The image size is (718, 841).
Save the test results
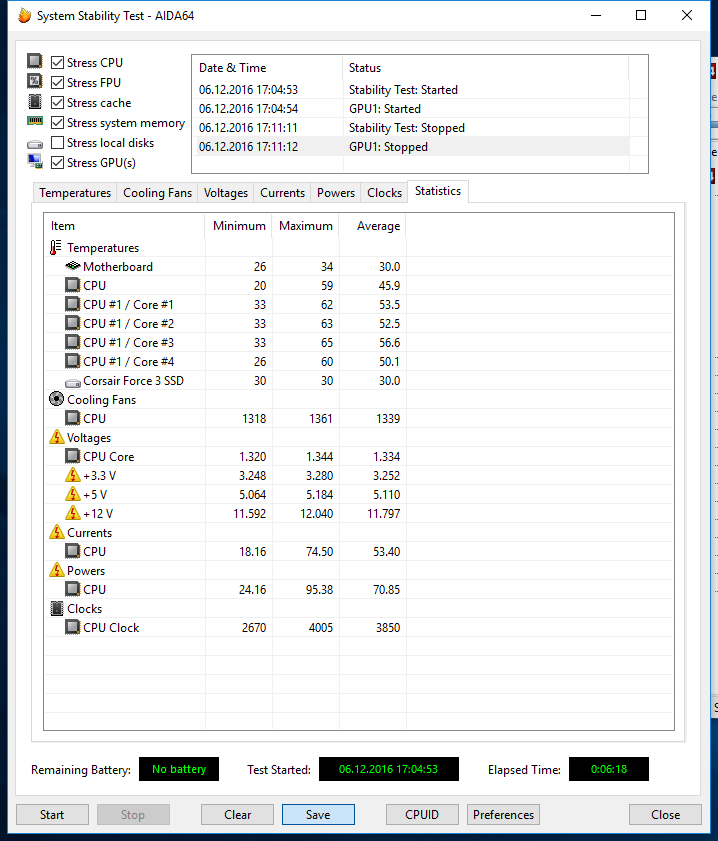(x=318, y=814)
